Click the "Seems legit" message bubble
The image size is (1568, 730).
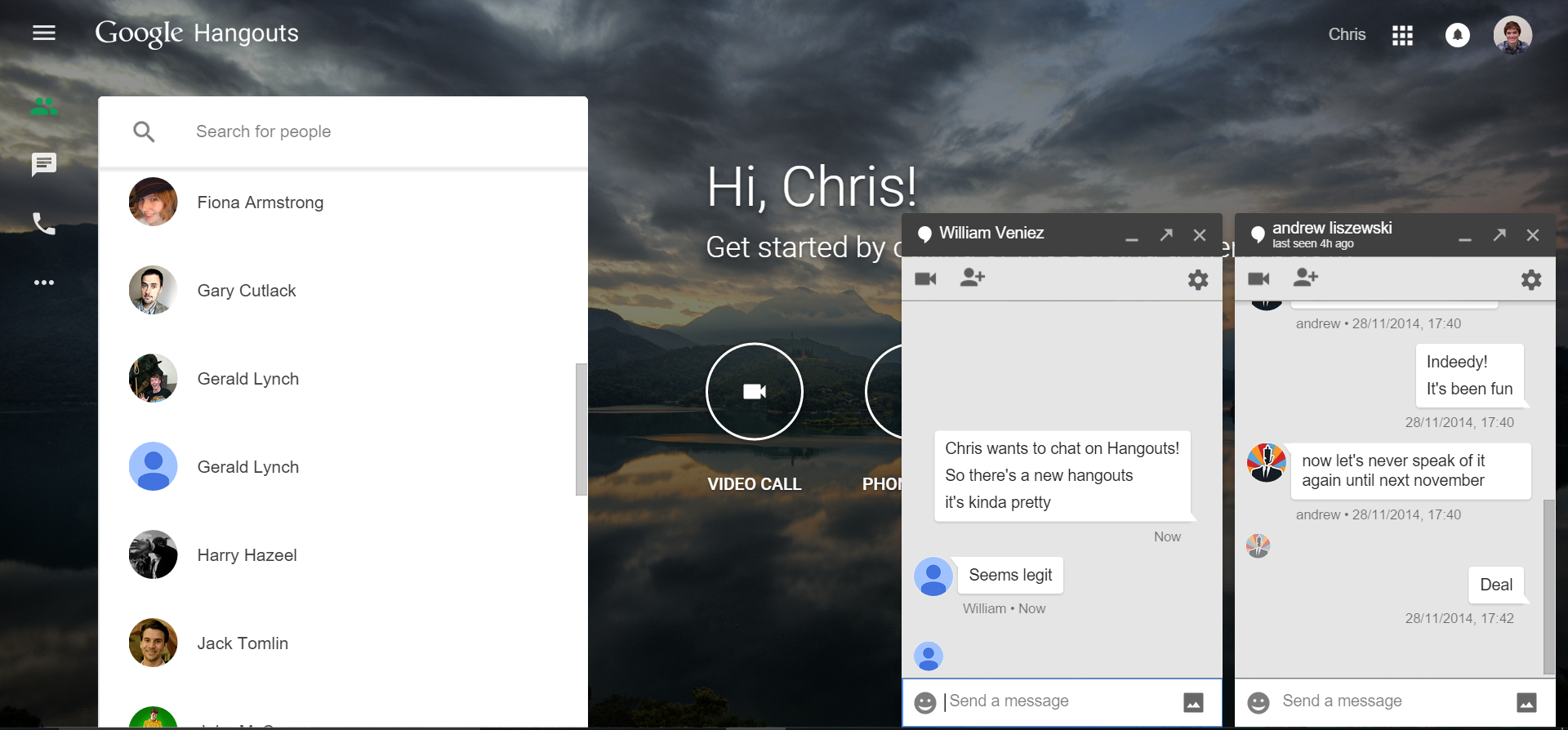click(1010, 575)
